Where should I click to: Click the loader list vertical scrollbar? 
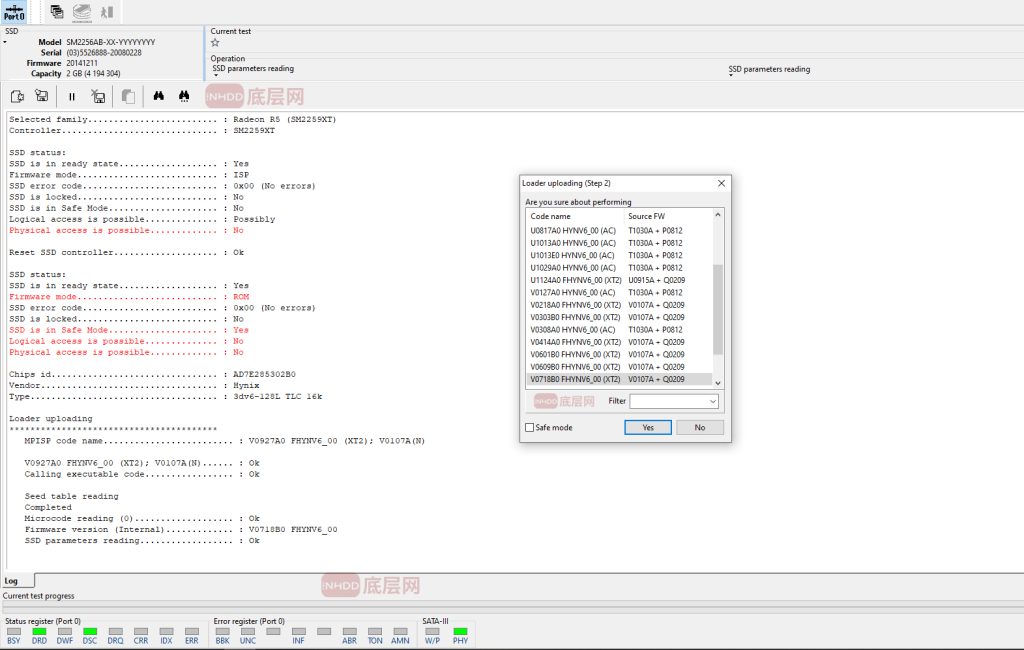coord(716,310)
